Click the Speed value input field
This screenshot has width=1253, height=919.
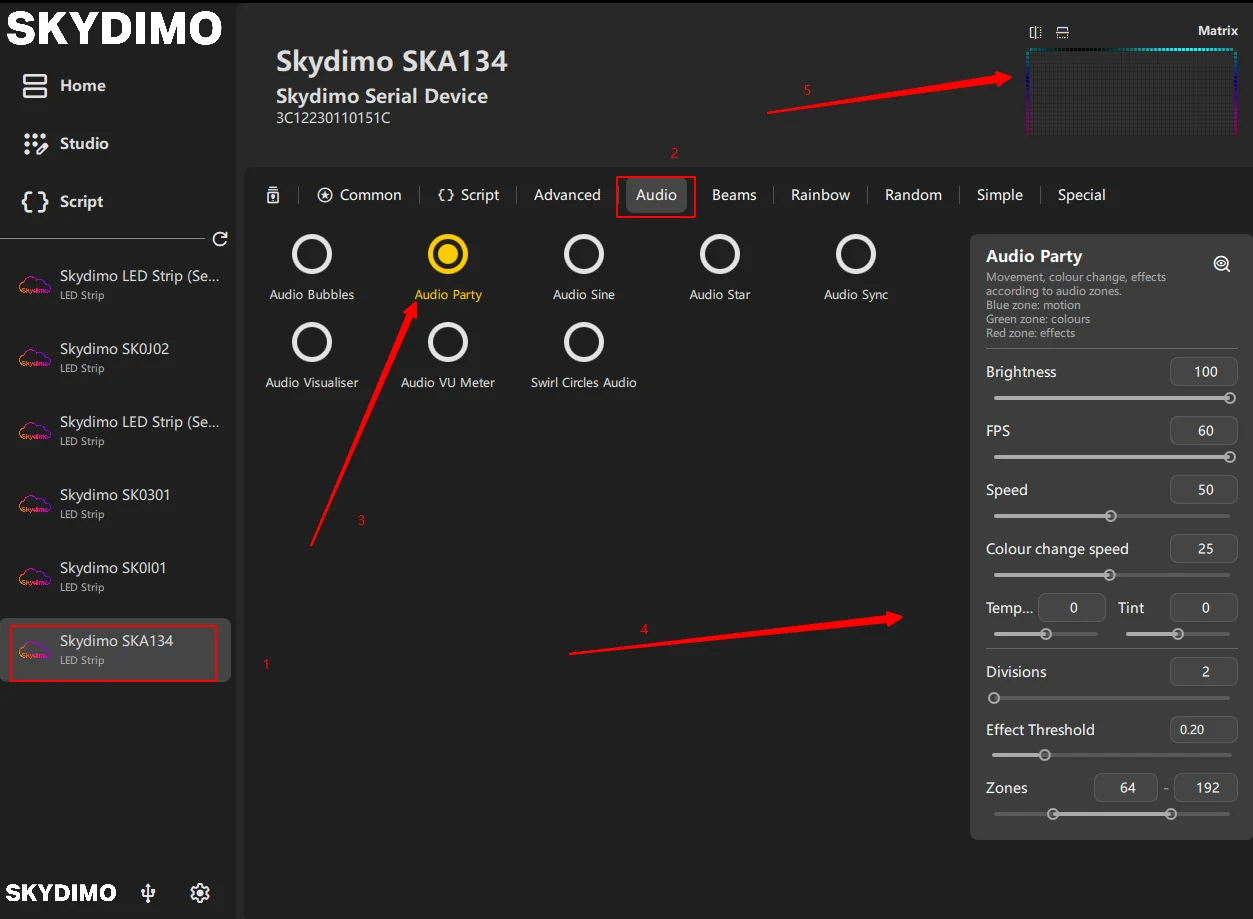pos(1204,490)
